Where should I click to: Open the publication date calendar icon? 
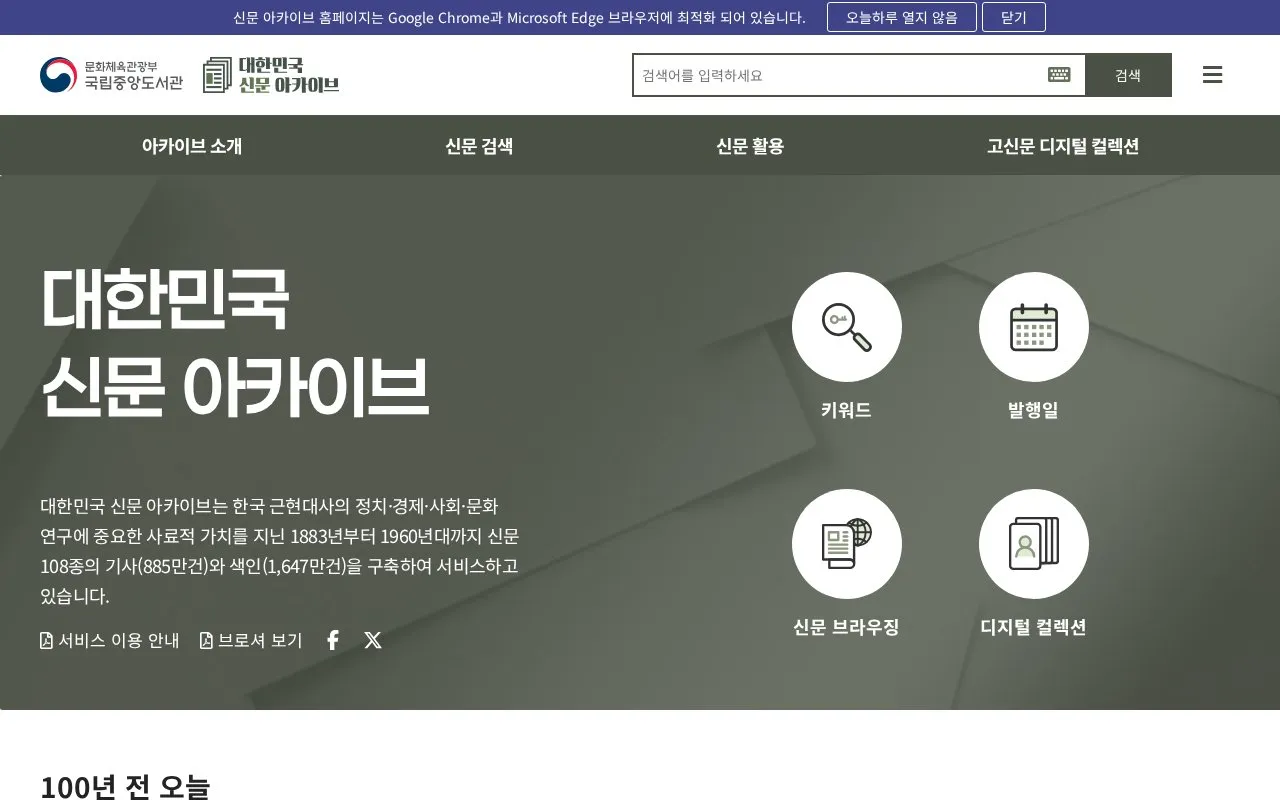click(1034, 327)
